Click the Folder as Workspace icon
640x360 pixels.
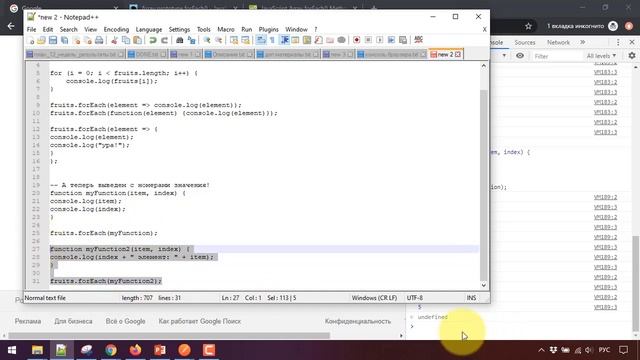[330, 40]
